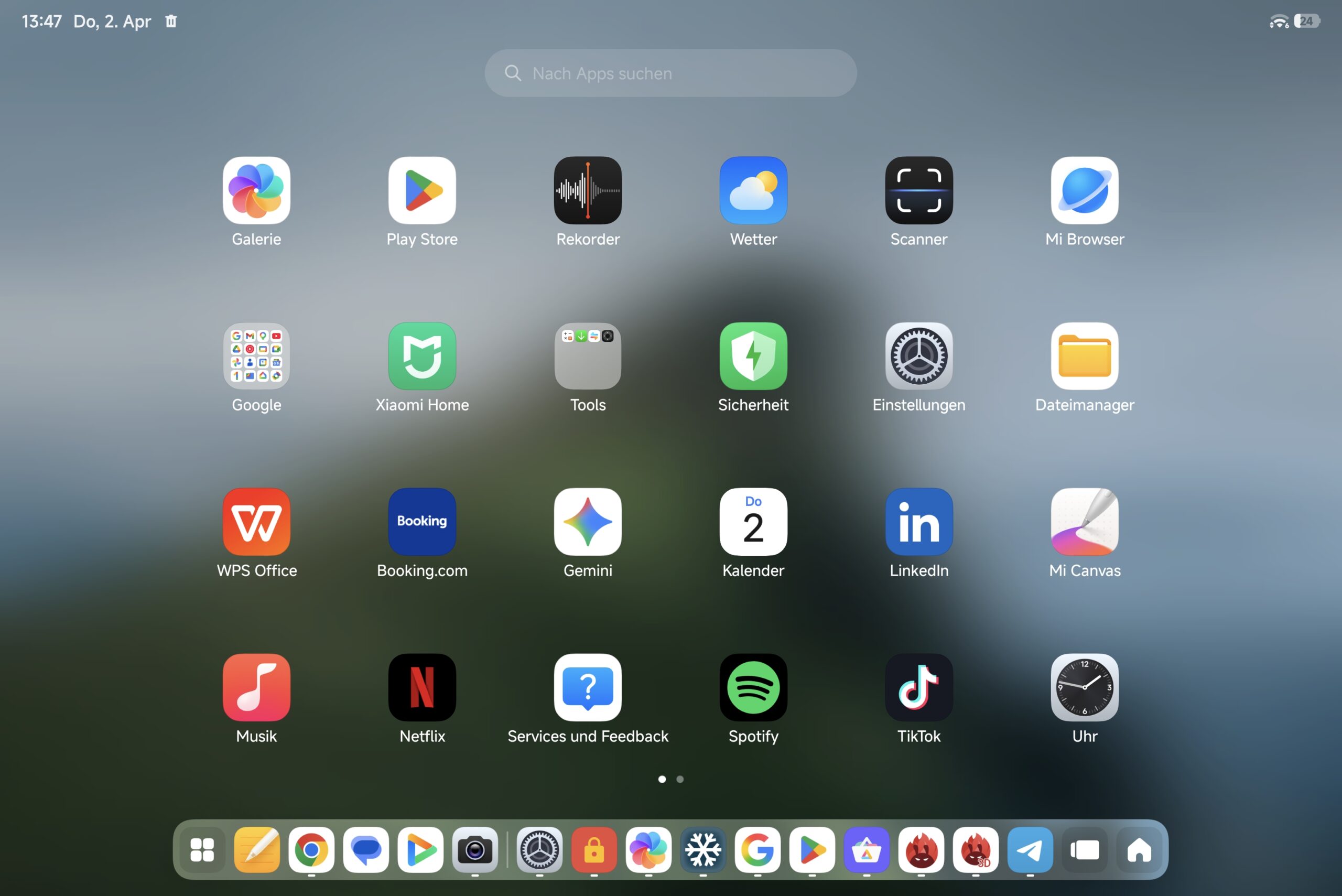This screenshot has width=1342, height=896.
Task: Open Chrome from the dock
Action: click(x=311, y=850)
